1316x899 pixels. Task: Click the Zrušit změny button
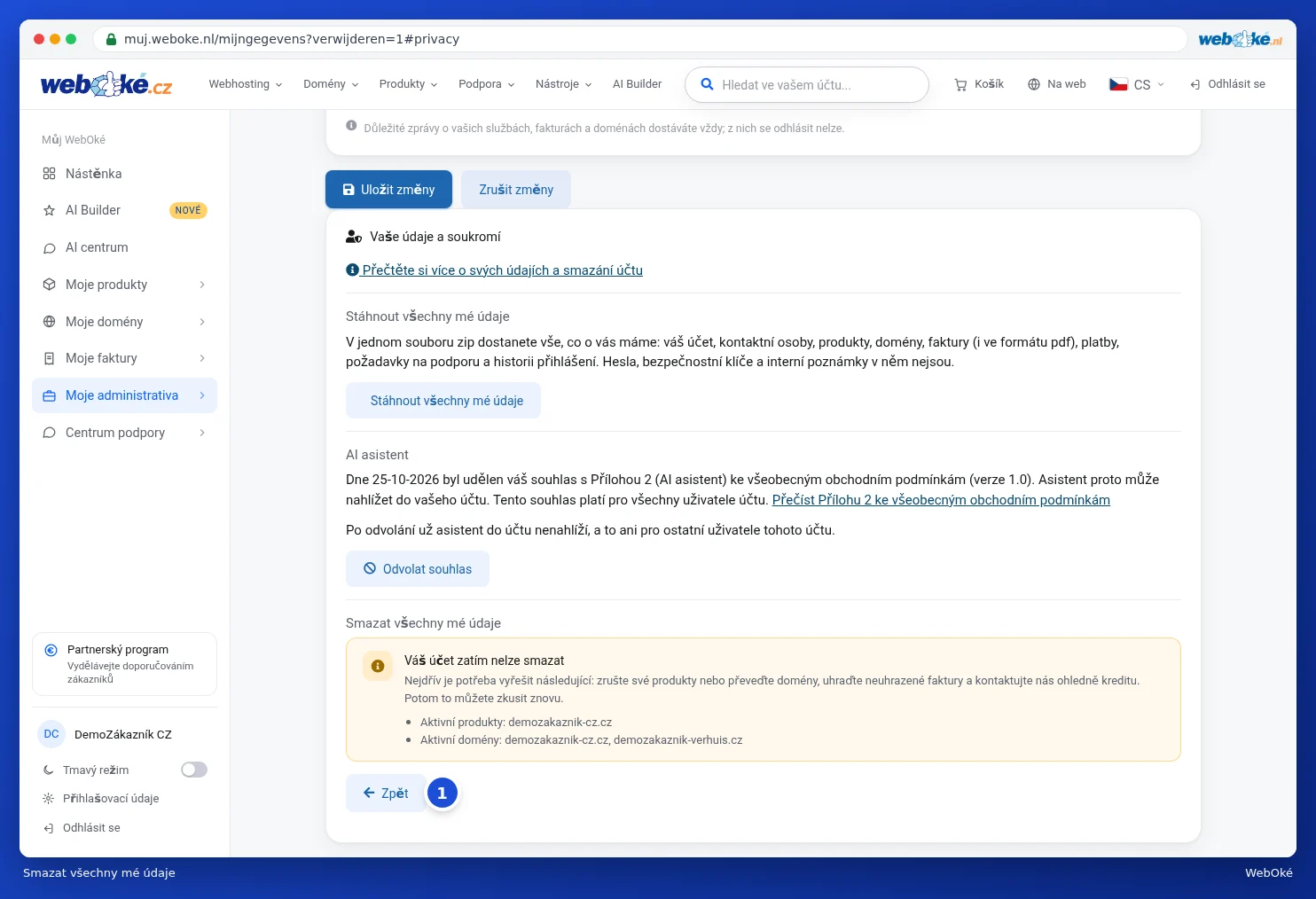point(516,190)
